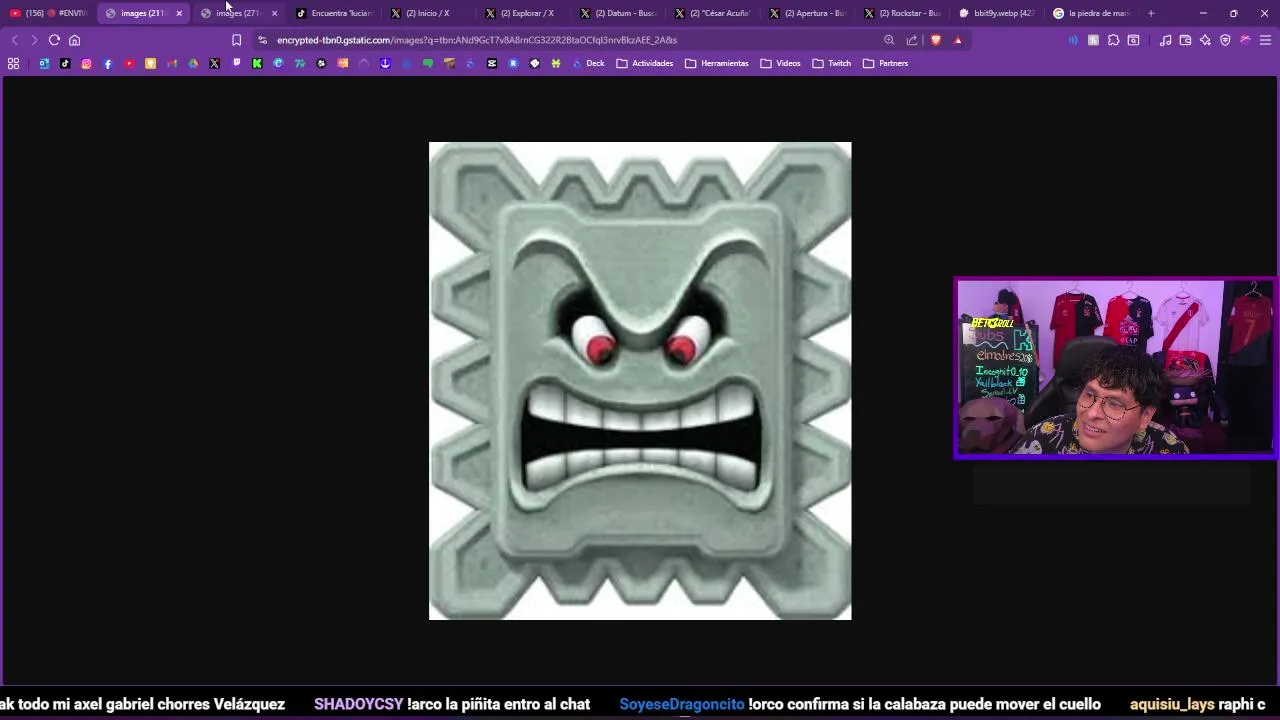Expand the Twitch bookmarks folder

tap(832, 63)
